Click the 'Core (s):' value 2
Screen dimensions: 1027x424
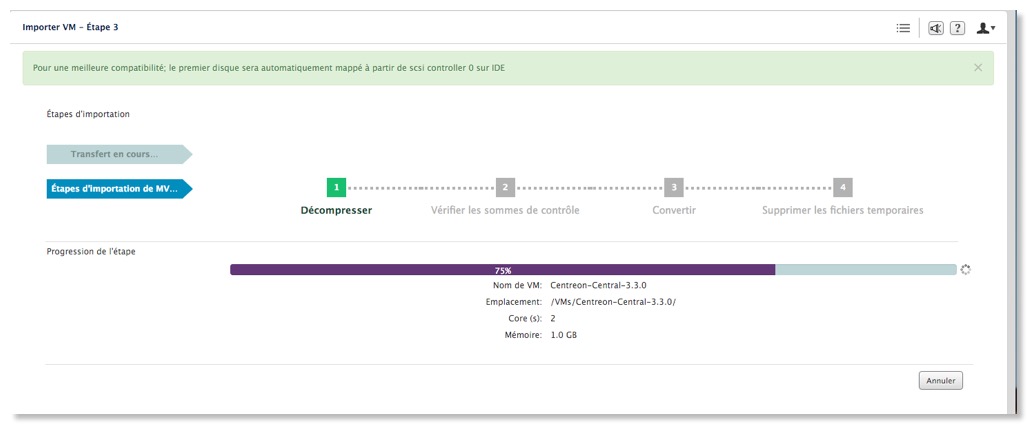(x=553, y=318)
